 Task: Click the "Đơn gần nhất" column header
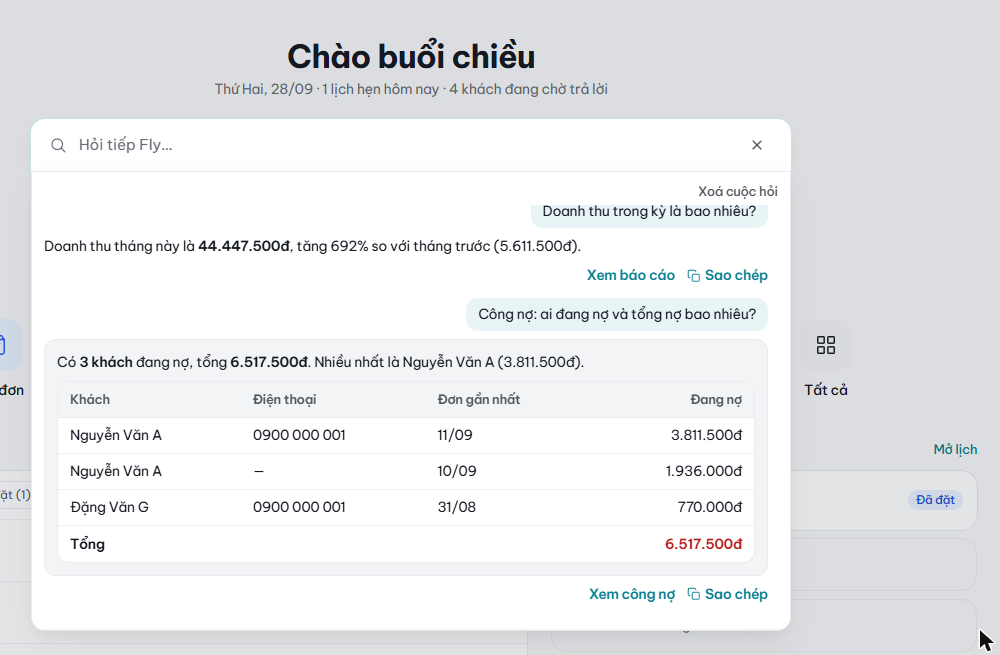point(478,400)
